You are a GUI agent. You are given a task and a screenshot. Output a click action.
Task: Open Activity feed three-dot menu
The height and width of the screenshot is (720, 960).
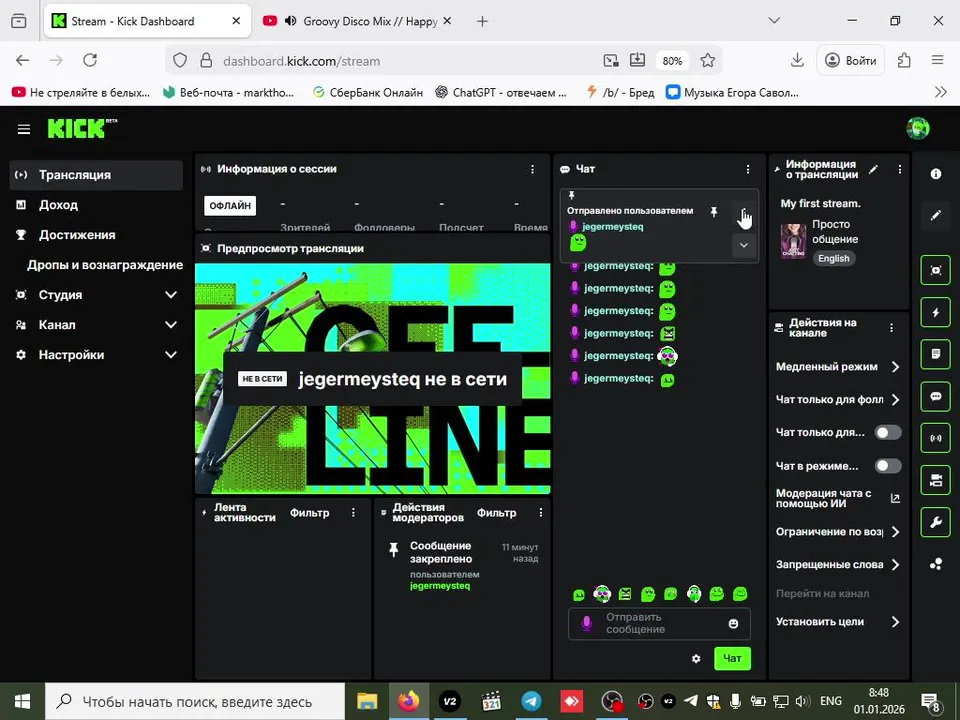[353, 512]
